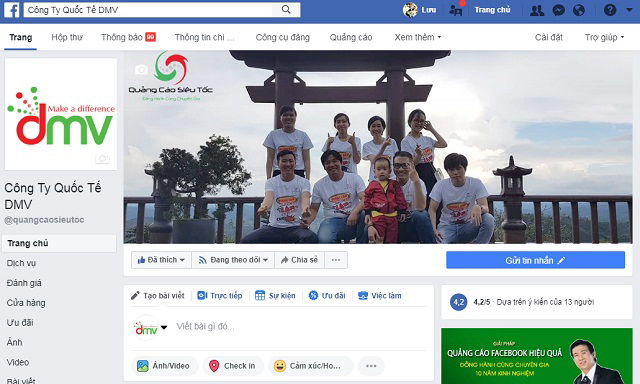Open Ảnh in left sidebar
640x384 pixels.
coord(14,342)
